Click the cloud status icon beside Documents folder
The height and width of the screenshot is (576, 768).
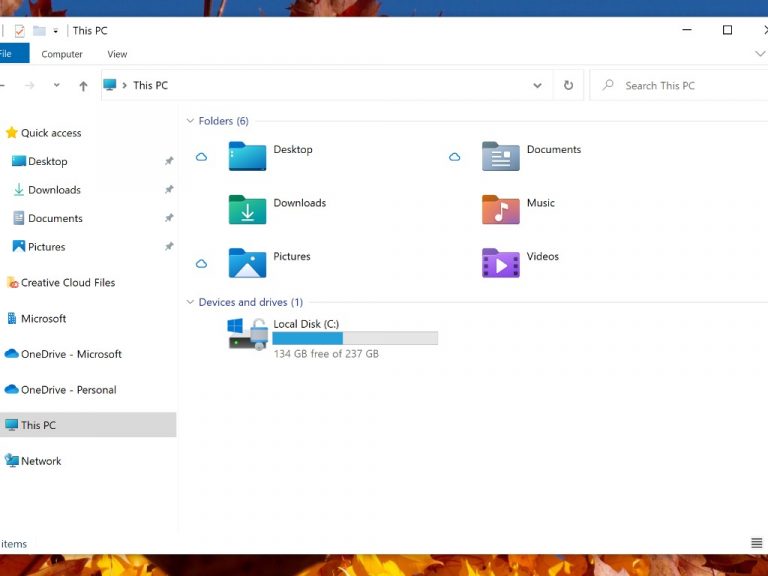[455, 157]
